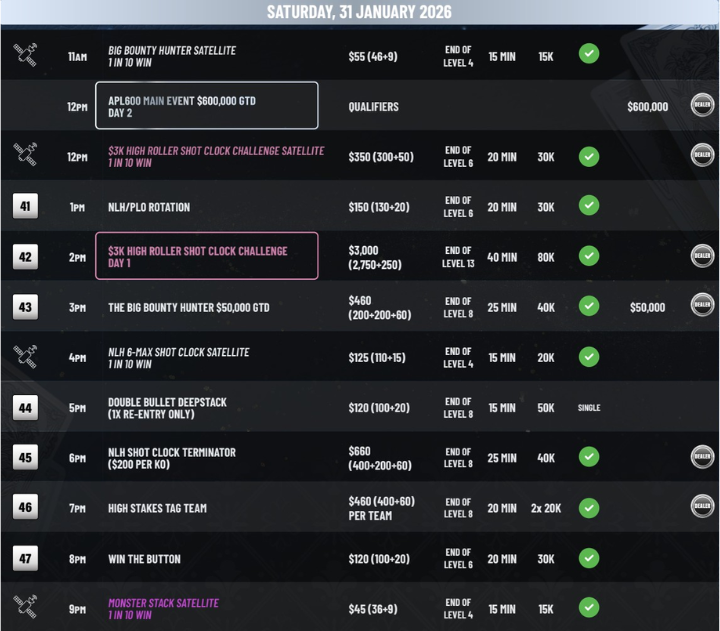This screenshot has width=720, height=631.
Task: Click green checkmark on 11AM Big Bounty Hunter Satellite row
Action: point(589,55)
